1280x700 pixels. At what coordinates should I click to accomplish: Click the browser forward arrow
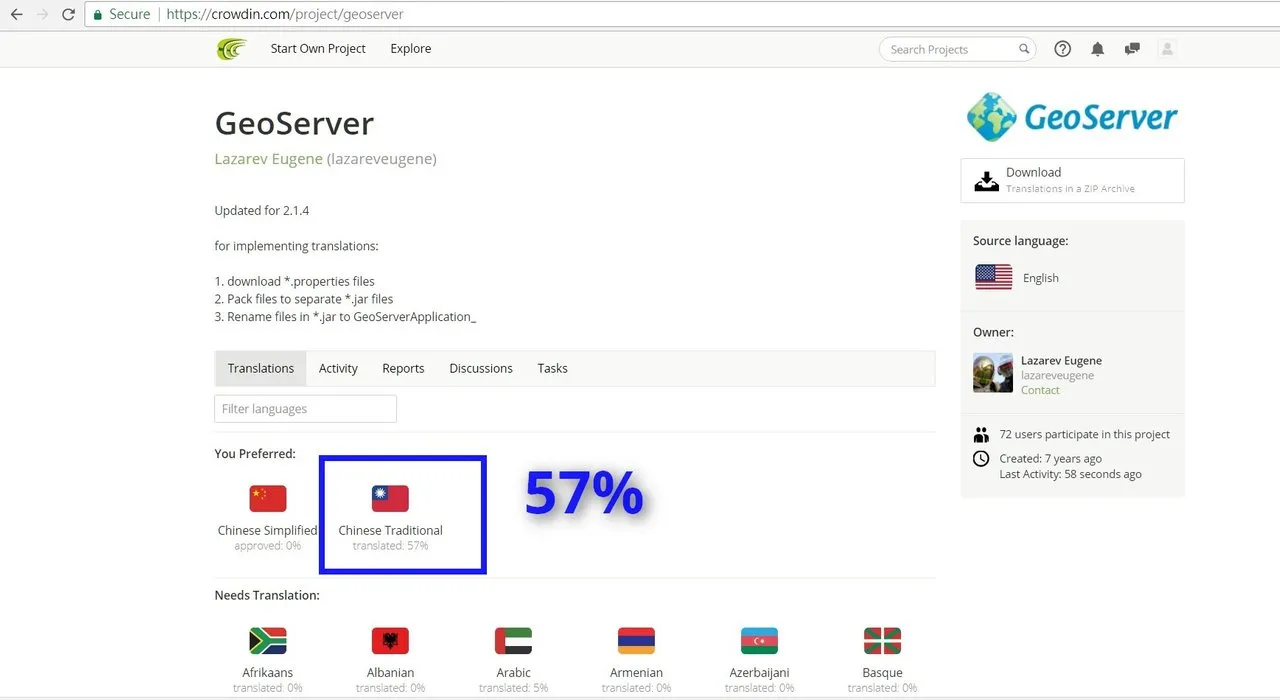(42, 15)
